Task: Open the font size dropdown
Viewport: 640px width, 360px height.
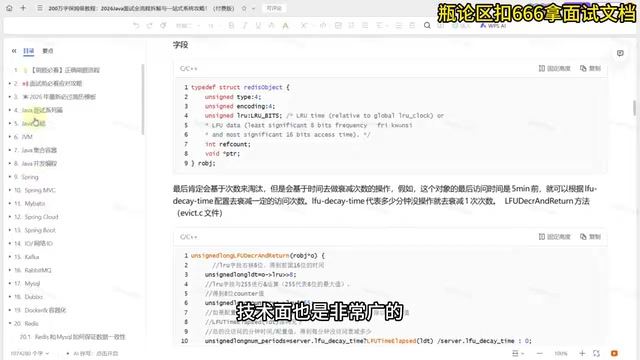Action: click(x=214, y=26)
